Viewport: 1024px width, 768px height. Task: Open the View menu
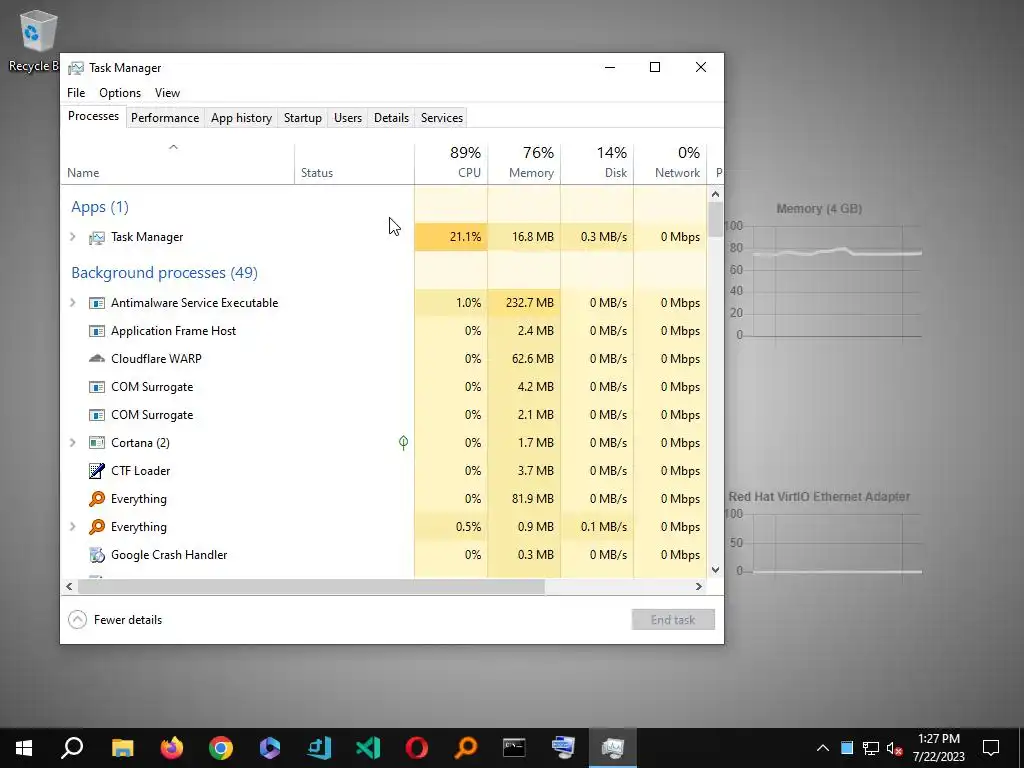167,93
